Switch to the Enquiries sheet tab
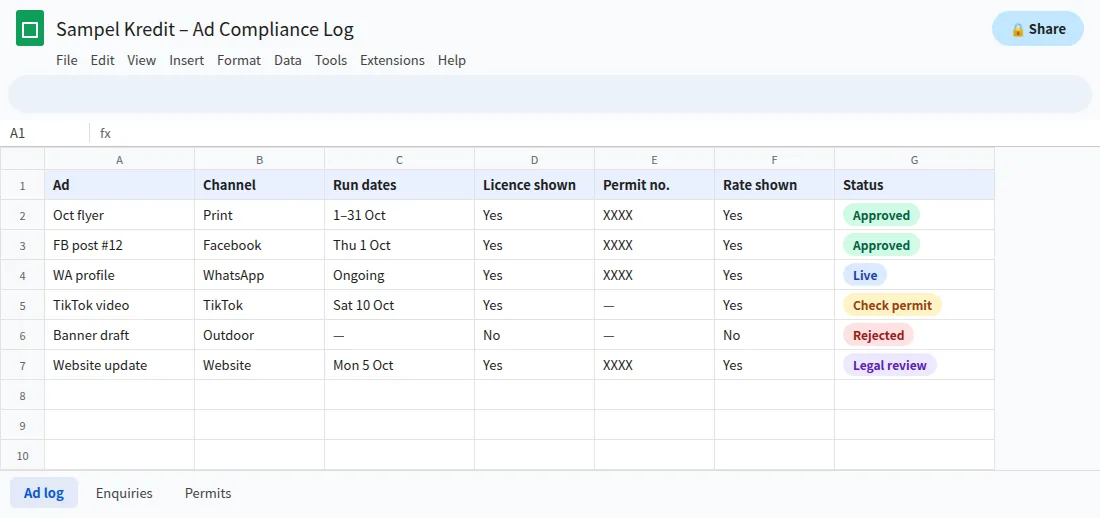Screen dimensions: 1100x518 [124, 493]
